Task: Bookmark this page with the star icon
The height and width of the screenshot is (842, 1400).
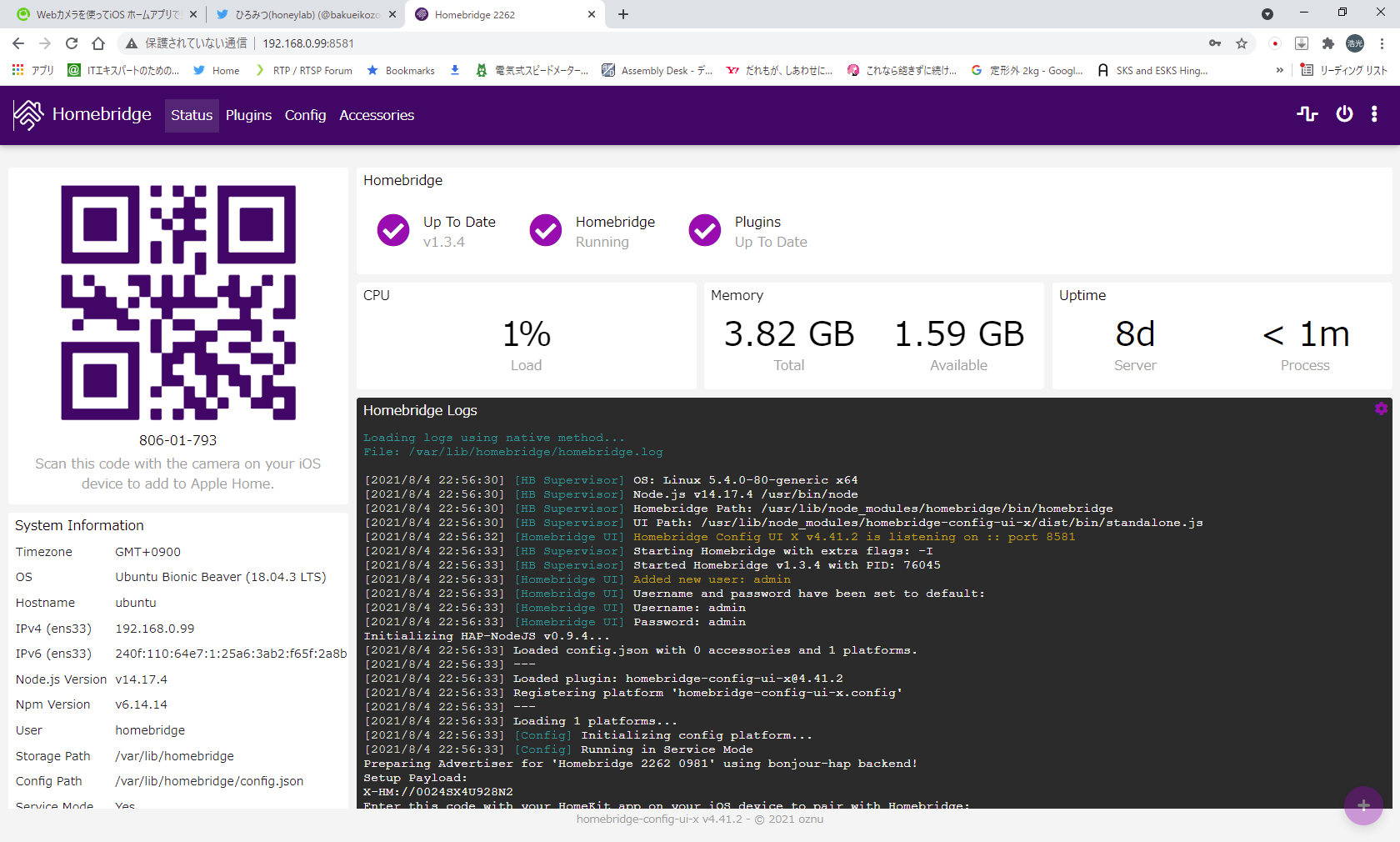Action: [x=1242, y=43]
